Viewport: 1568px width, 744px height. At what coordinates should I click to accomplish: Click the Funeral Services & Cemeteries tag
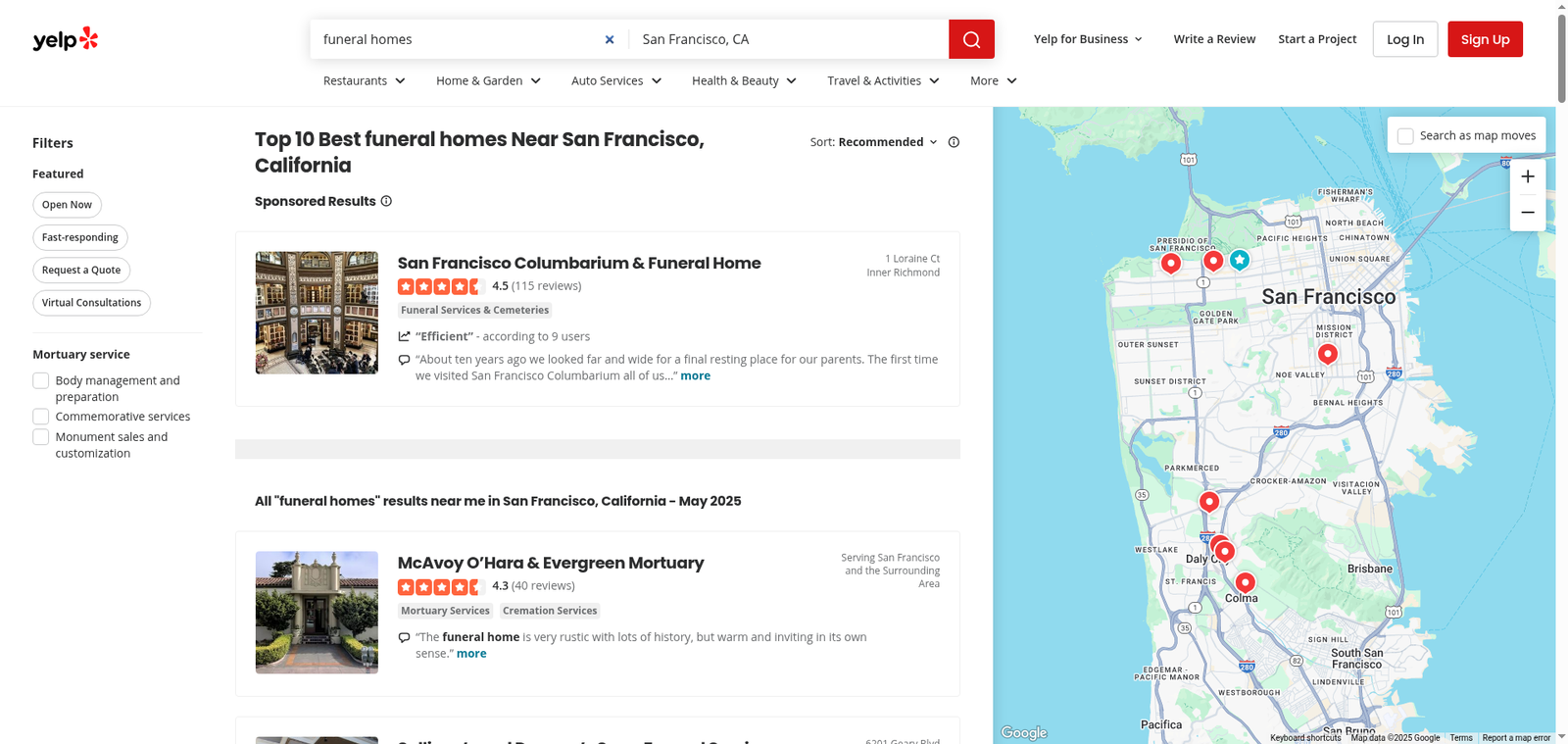coord(474,310)
